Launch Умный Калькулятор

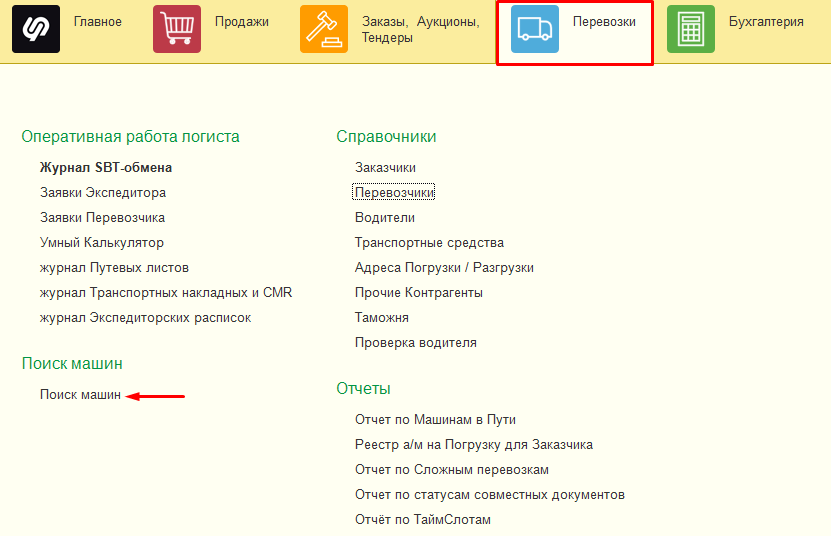click(102, 242)
